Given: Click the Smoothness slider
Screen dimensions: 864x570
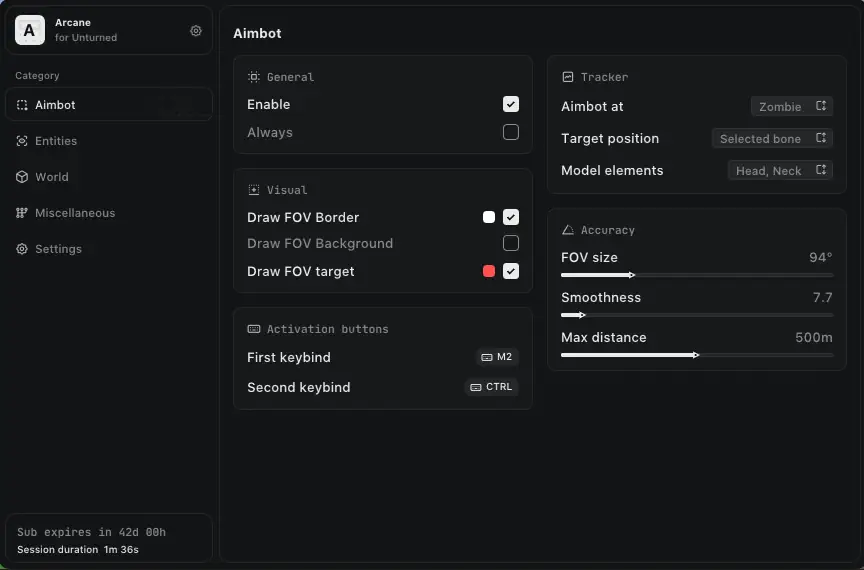Looking at the screenshot, I should pos(697,315).
